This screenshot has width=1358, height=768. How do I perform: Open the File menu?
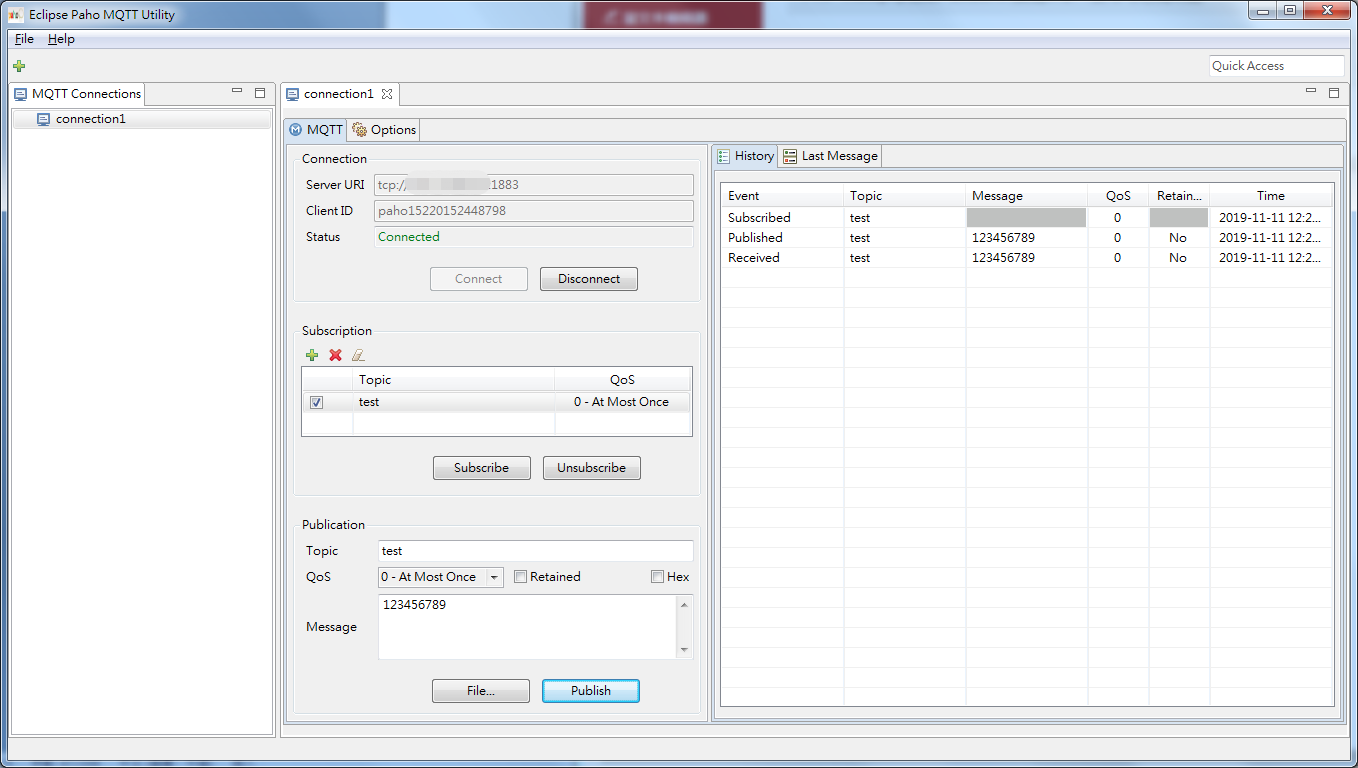(x=23, y=38)
